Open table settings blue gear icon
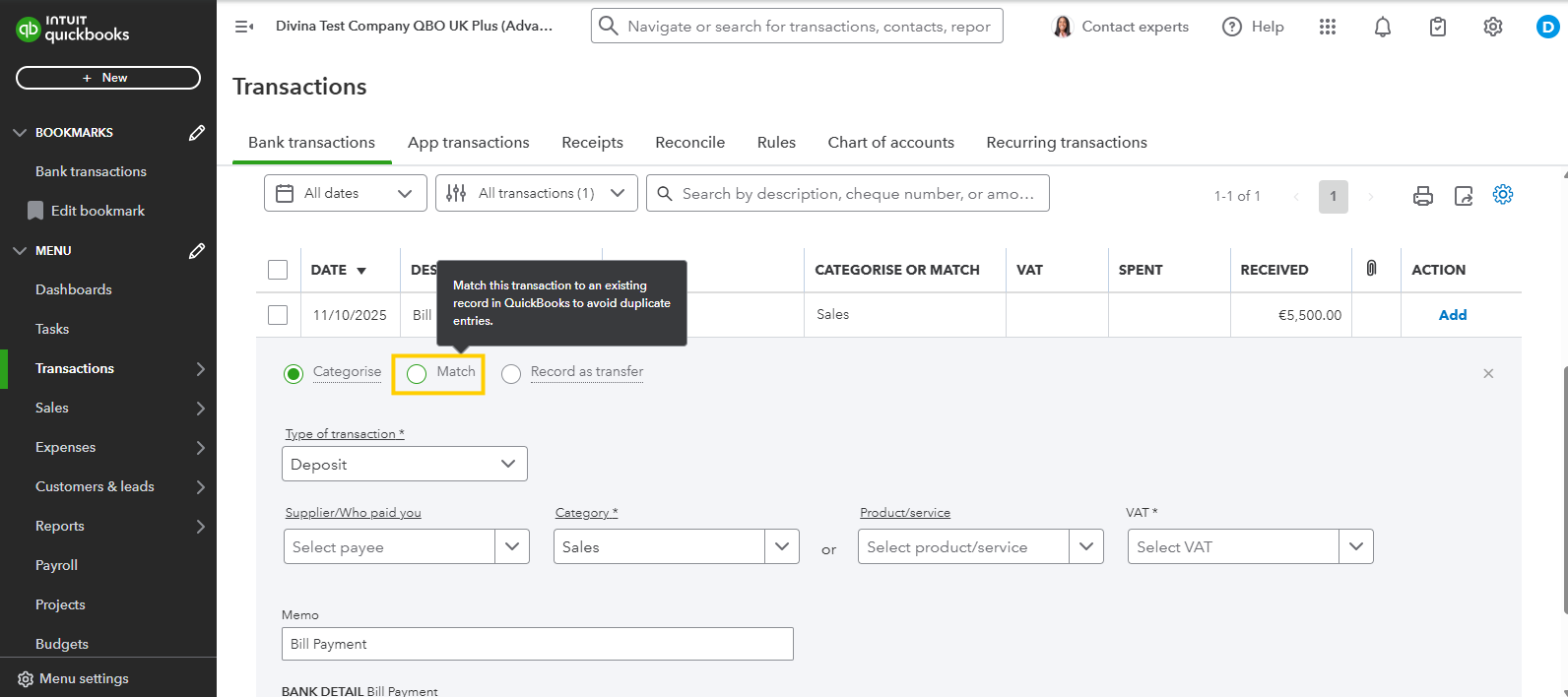 coord(1503,195)
